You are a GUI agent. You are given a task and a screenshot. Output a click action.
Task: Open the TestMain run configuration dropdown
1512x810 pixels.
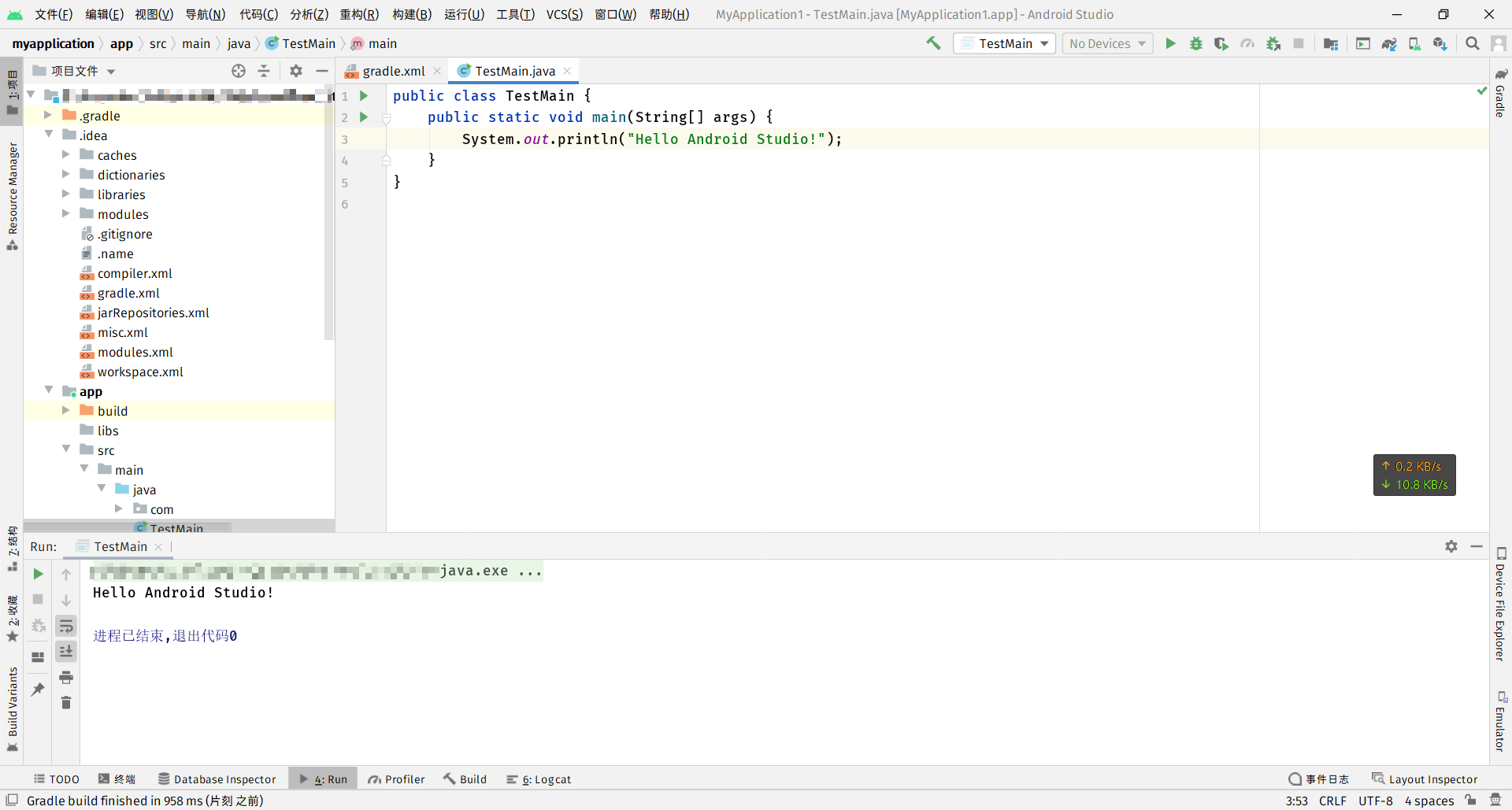[1005, 43]
